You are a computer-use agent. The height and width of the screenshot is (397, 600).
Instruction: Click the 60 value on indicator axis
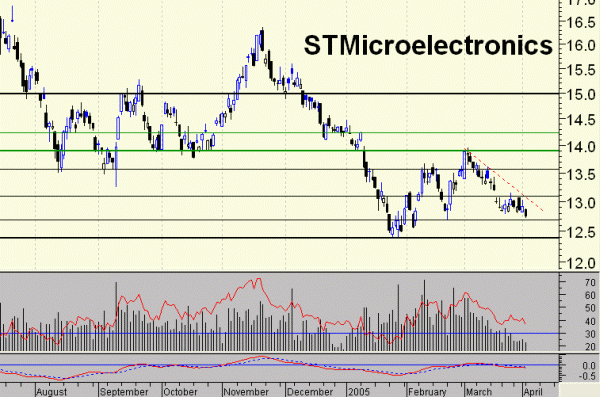(590, 296)
